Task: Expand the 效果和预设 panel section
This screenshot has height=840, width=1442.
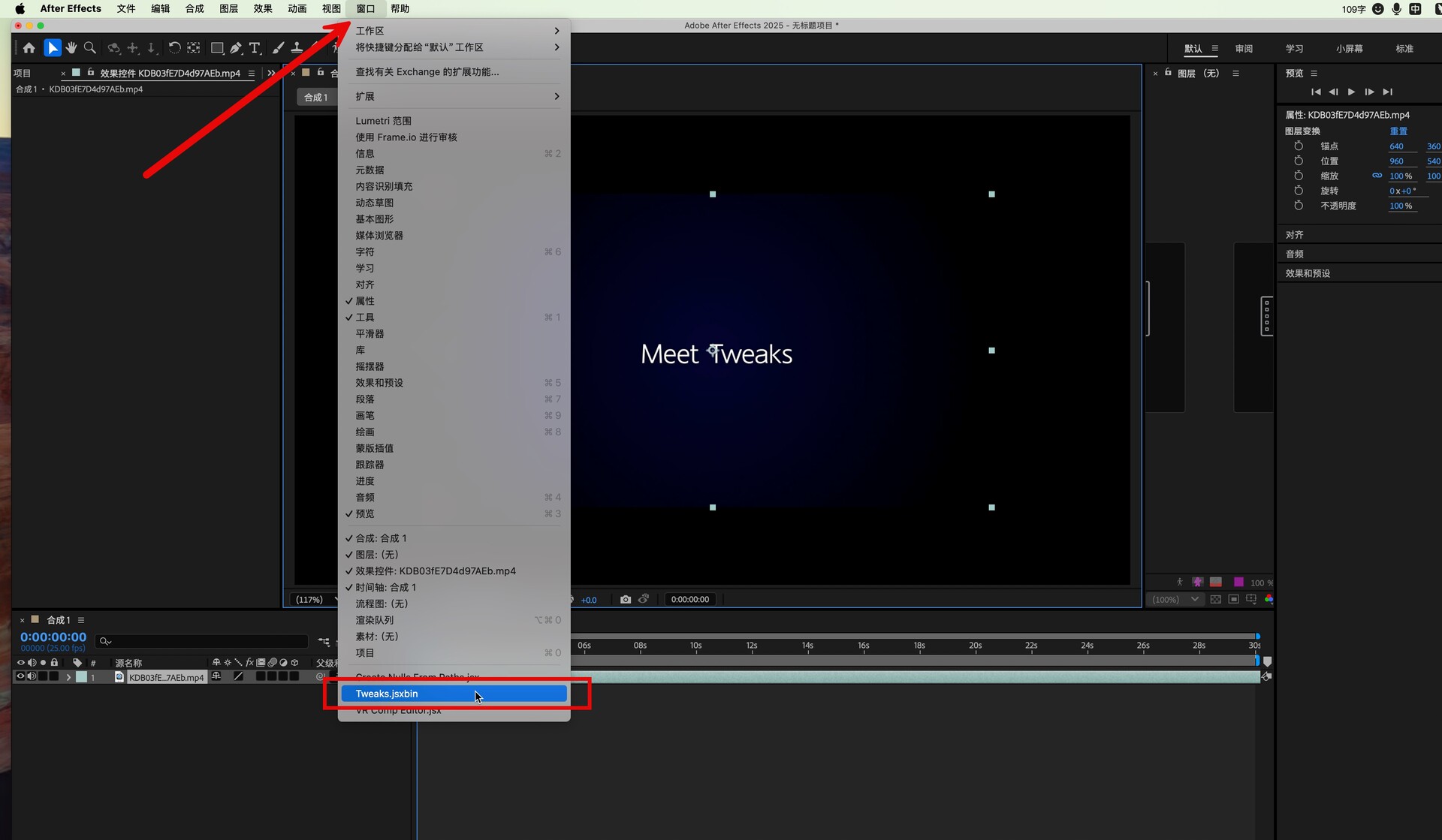Action: (1308, 273)
